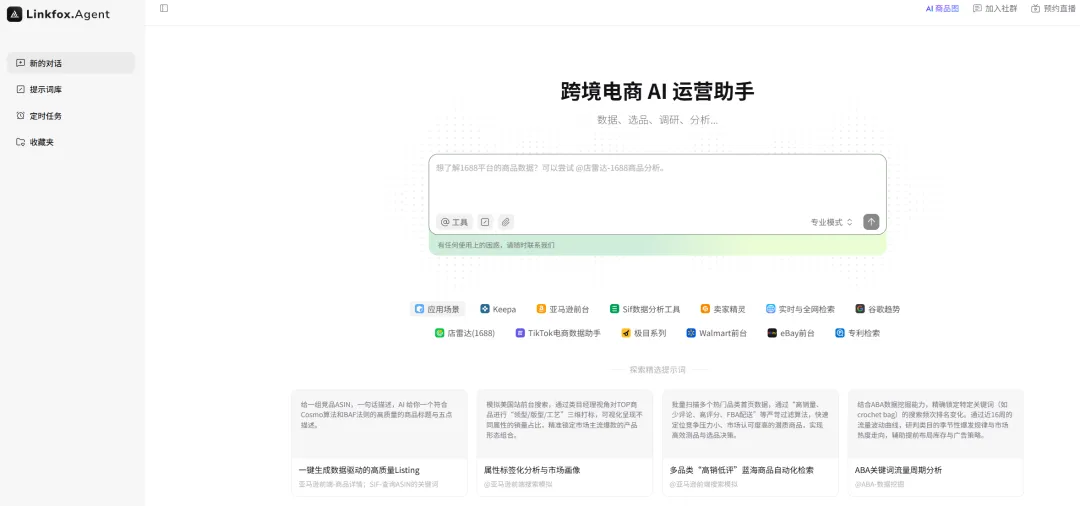Select the 谷歌趋势 tool tag
This screenshot has height=506, width=1080.
(878, 309)
